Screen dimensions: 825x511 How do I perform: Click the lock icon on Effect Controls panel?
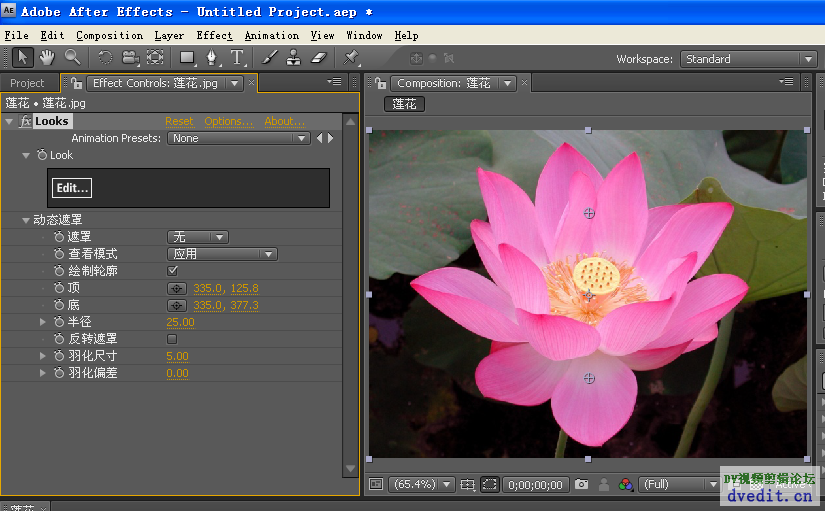(77, 83)
